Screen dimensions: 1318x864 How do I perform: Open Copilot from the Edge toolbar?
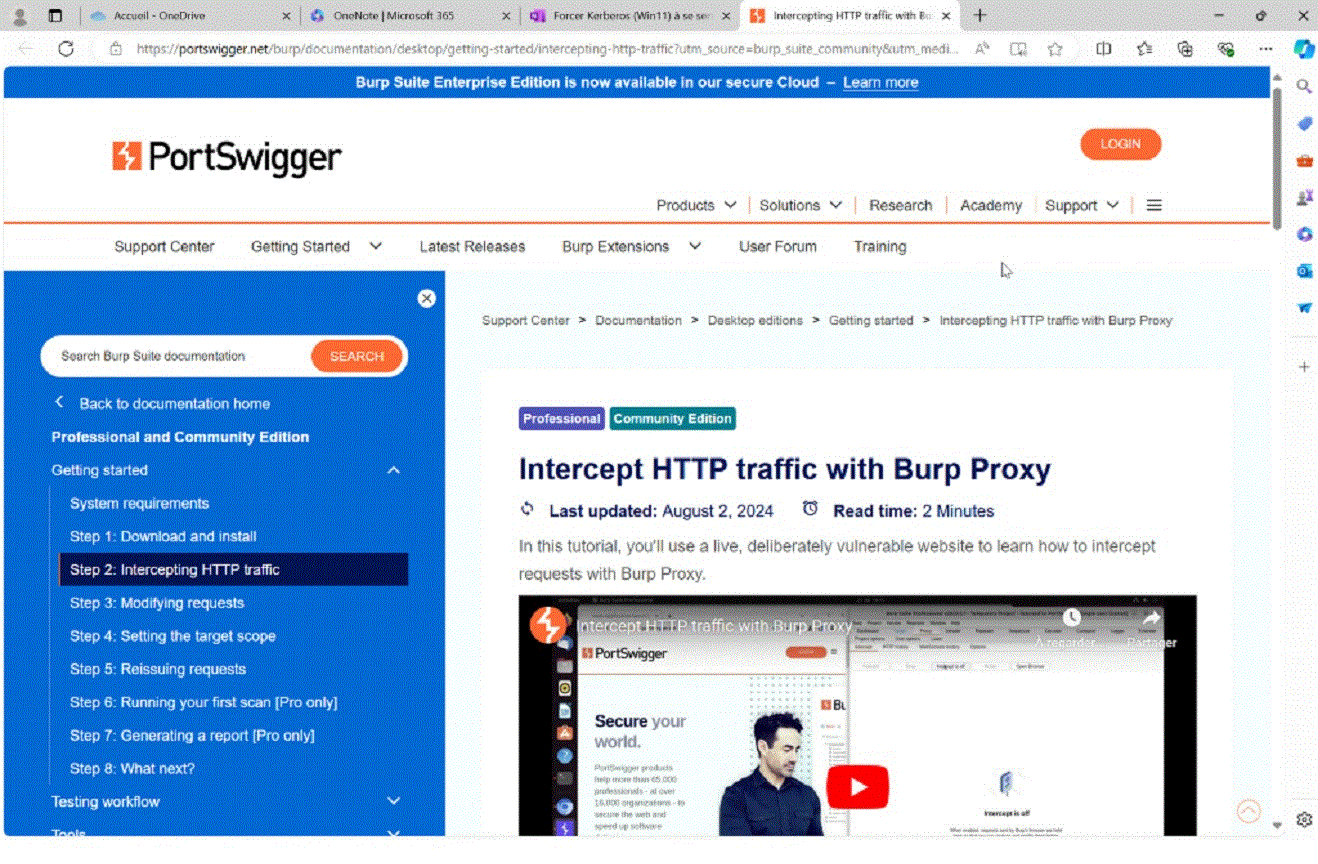[x=1303, y=49]
